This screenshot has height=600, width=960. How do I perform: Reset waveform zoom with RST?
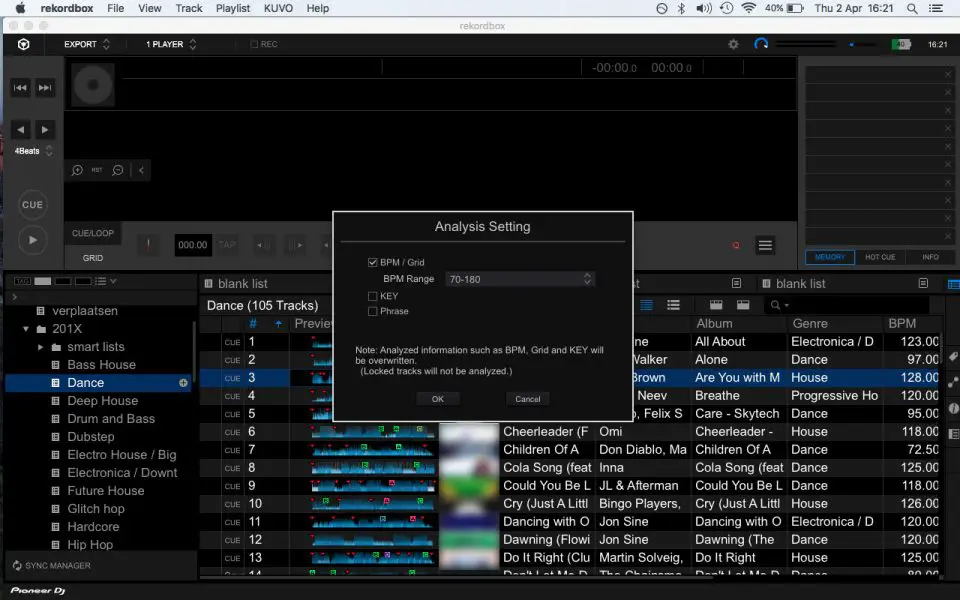[x=97, y=170]
